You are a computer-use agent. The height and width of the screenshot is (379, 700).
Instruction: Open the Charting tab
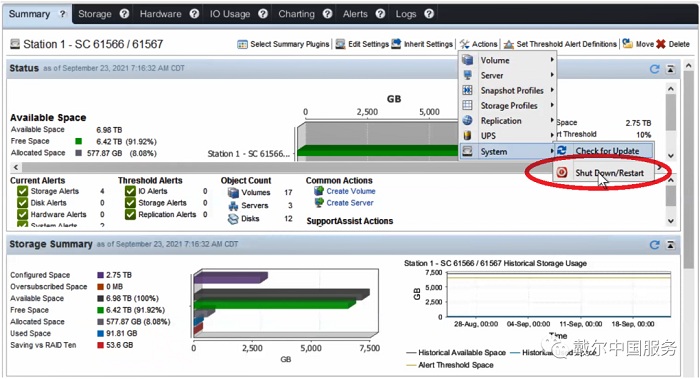click(296, 14)
